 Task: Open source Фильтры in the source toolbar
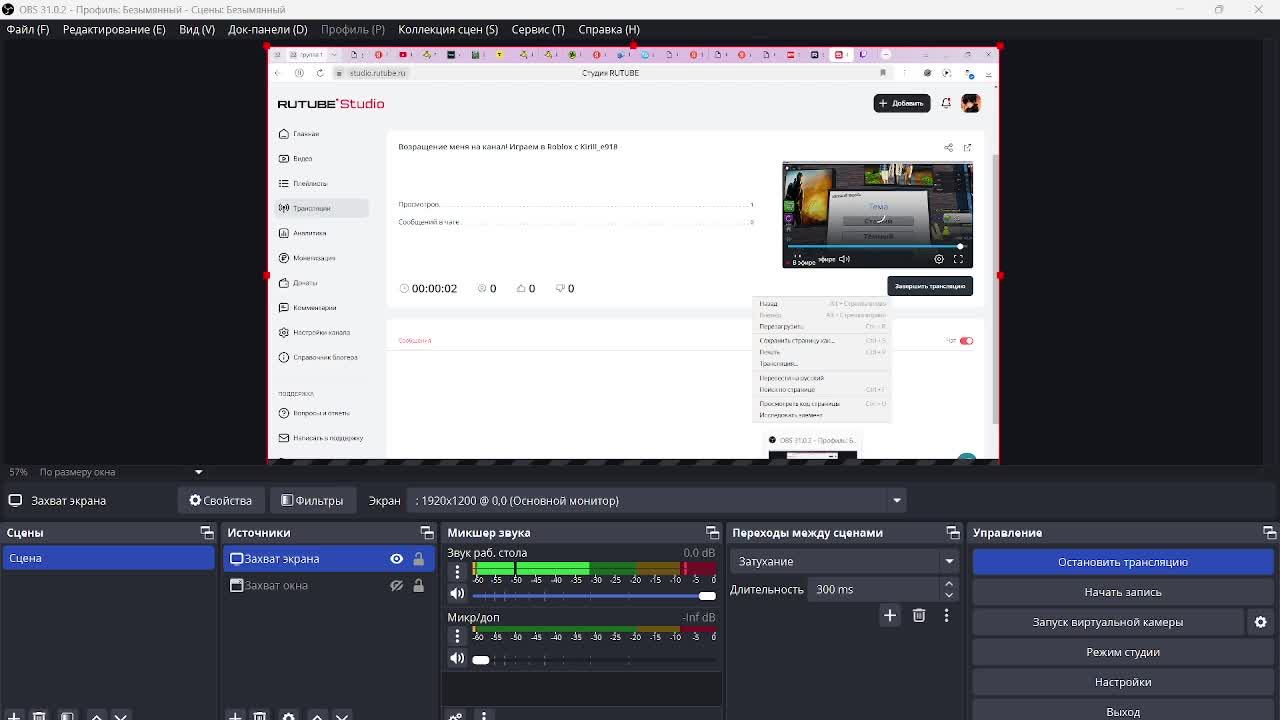(312, 501)
